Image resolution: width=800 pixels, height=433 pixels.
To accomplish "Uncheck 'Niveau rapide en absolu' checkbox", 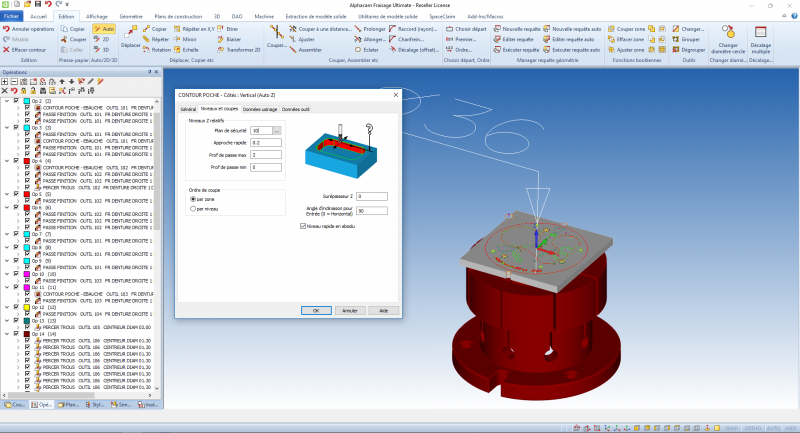I will (x=303, y=226).
